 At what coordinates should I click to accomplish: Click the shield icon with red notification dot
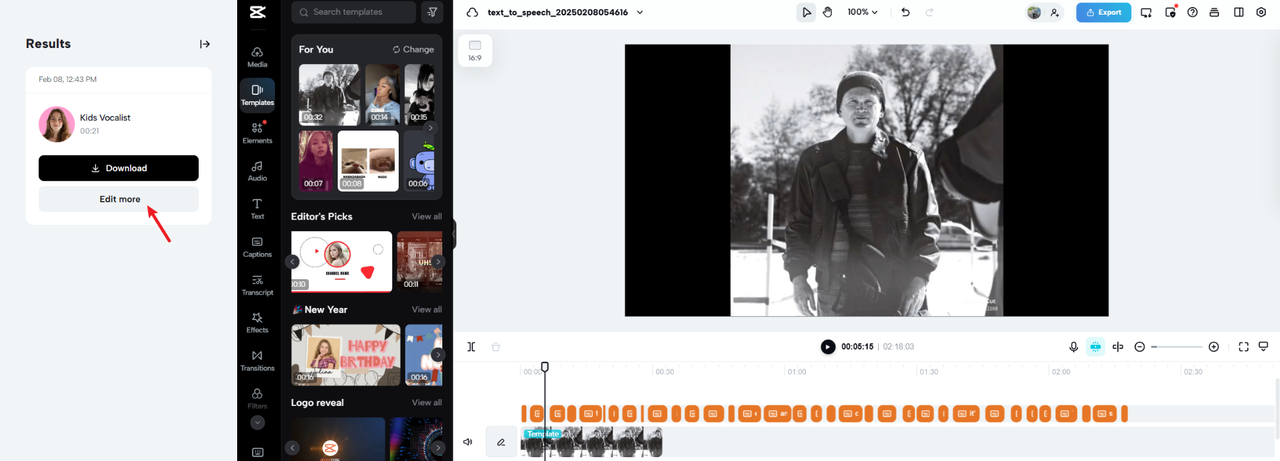click(x=1170, y=12)
